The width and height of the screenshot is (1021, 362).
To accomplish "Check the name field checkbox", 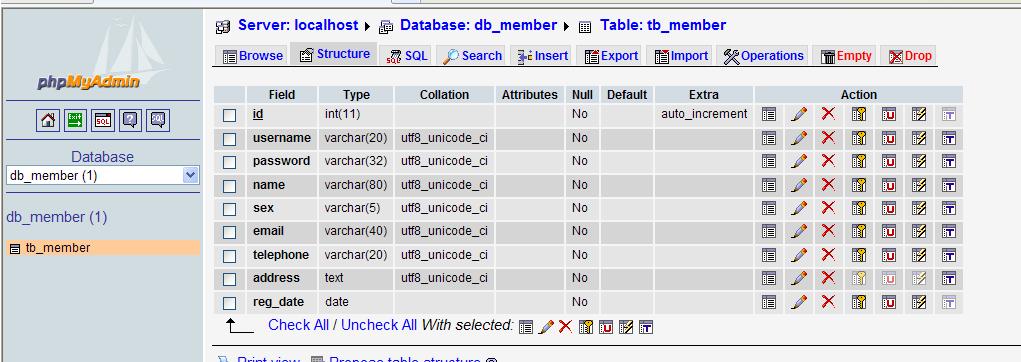I will click(229, 186).
